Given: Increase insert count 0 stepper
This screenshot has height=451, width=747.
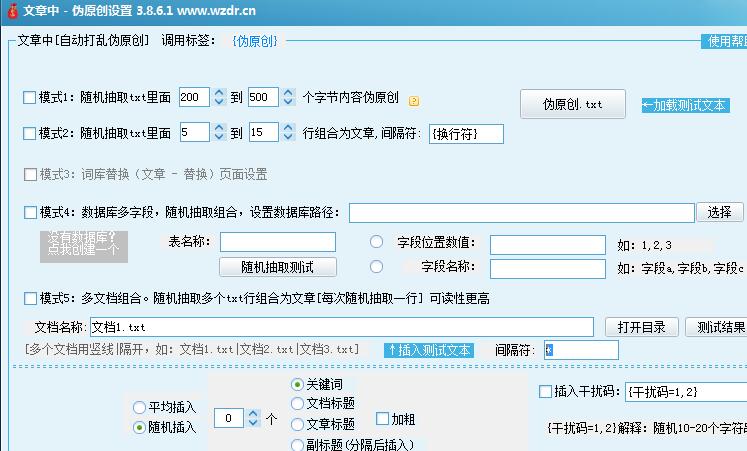Looking at the screenshot, I should [253, 414].
